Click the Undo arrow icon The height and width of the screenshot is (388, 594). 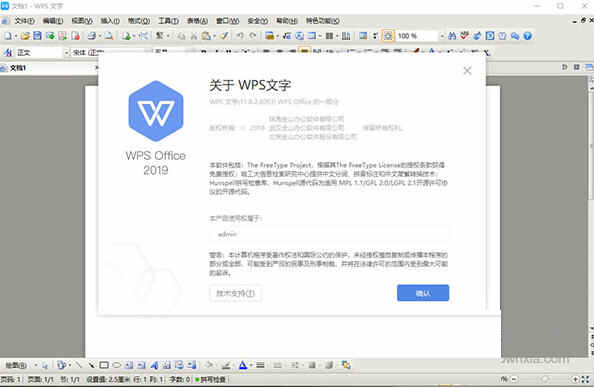(240, 36)
